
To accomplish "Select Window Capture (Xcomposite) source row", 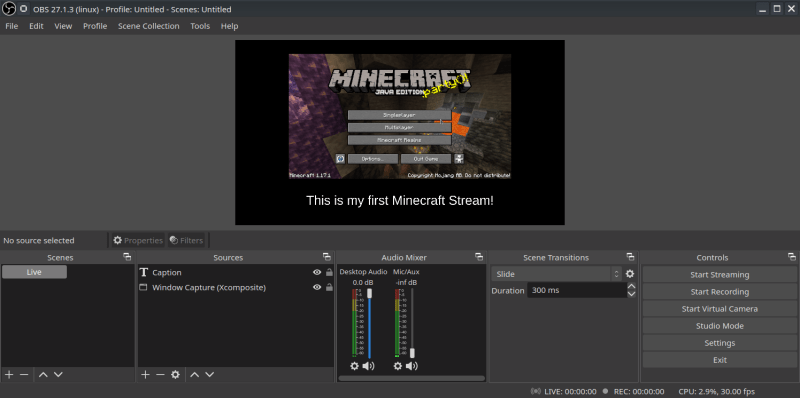I will tap(236, 287).
